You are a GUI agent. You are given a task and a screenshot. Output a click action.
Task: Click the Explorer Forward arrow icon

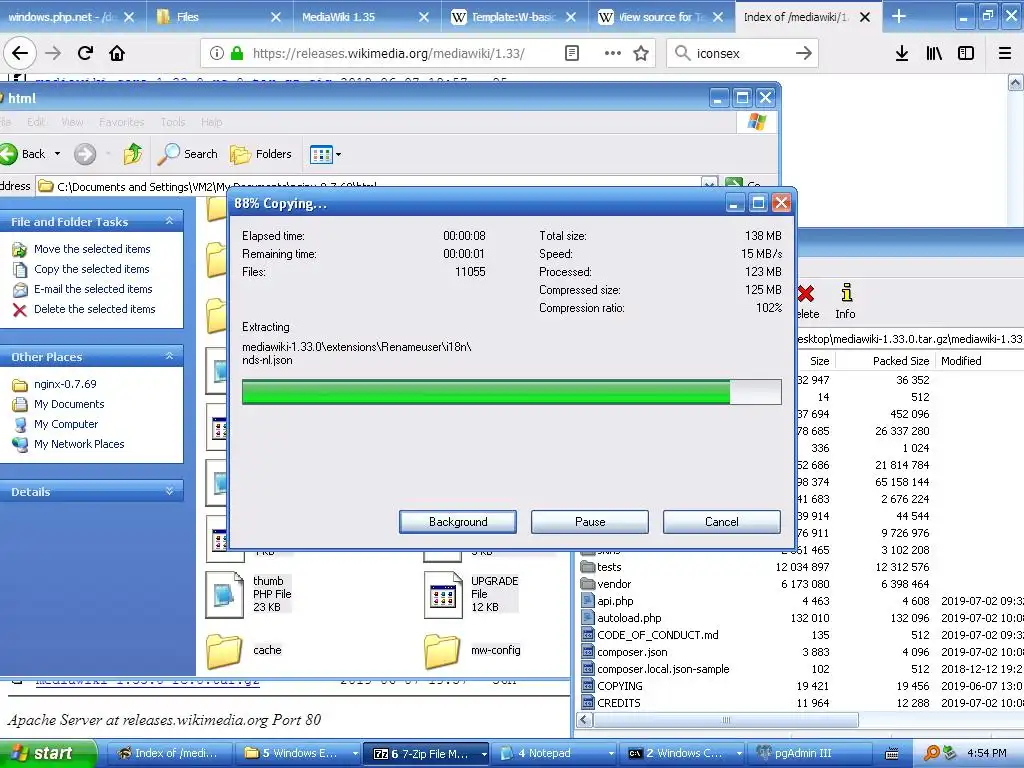point(85,154)
